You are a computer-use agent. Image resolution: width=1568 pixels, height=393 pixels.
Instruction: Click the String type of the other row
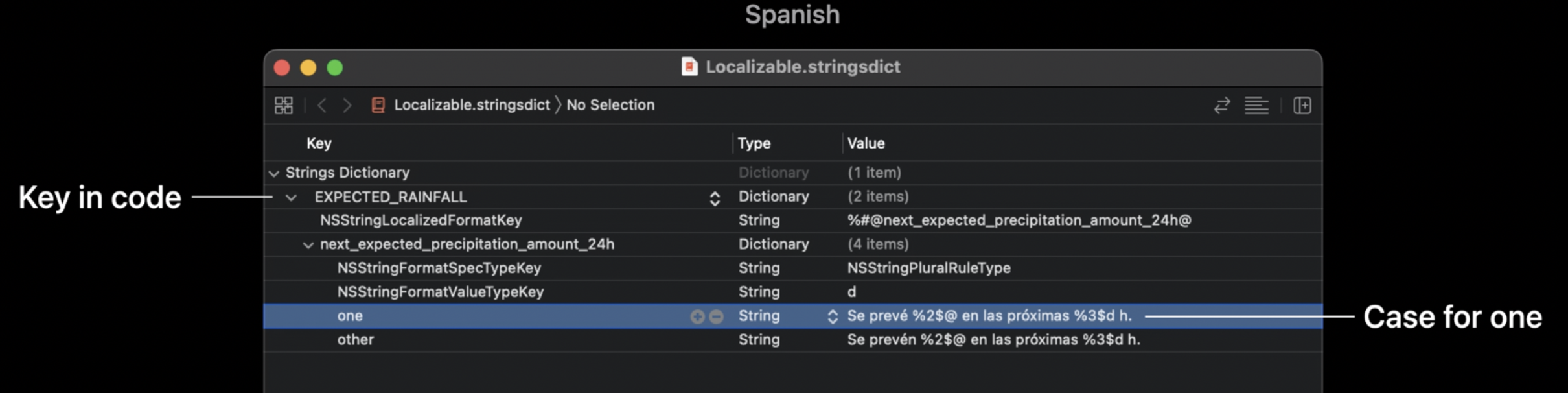759,340
